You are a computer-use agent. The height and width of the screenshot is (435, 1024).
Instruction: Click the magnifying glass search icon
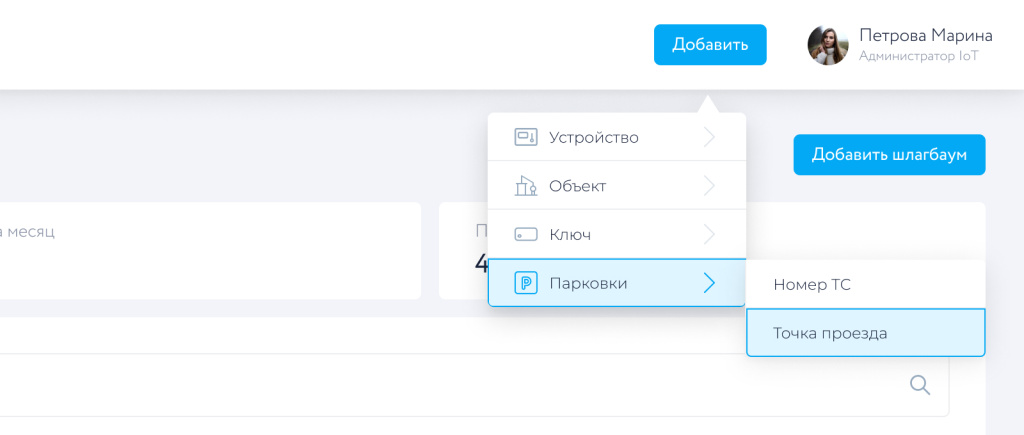point(920,385)
